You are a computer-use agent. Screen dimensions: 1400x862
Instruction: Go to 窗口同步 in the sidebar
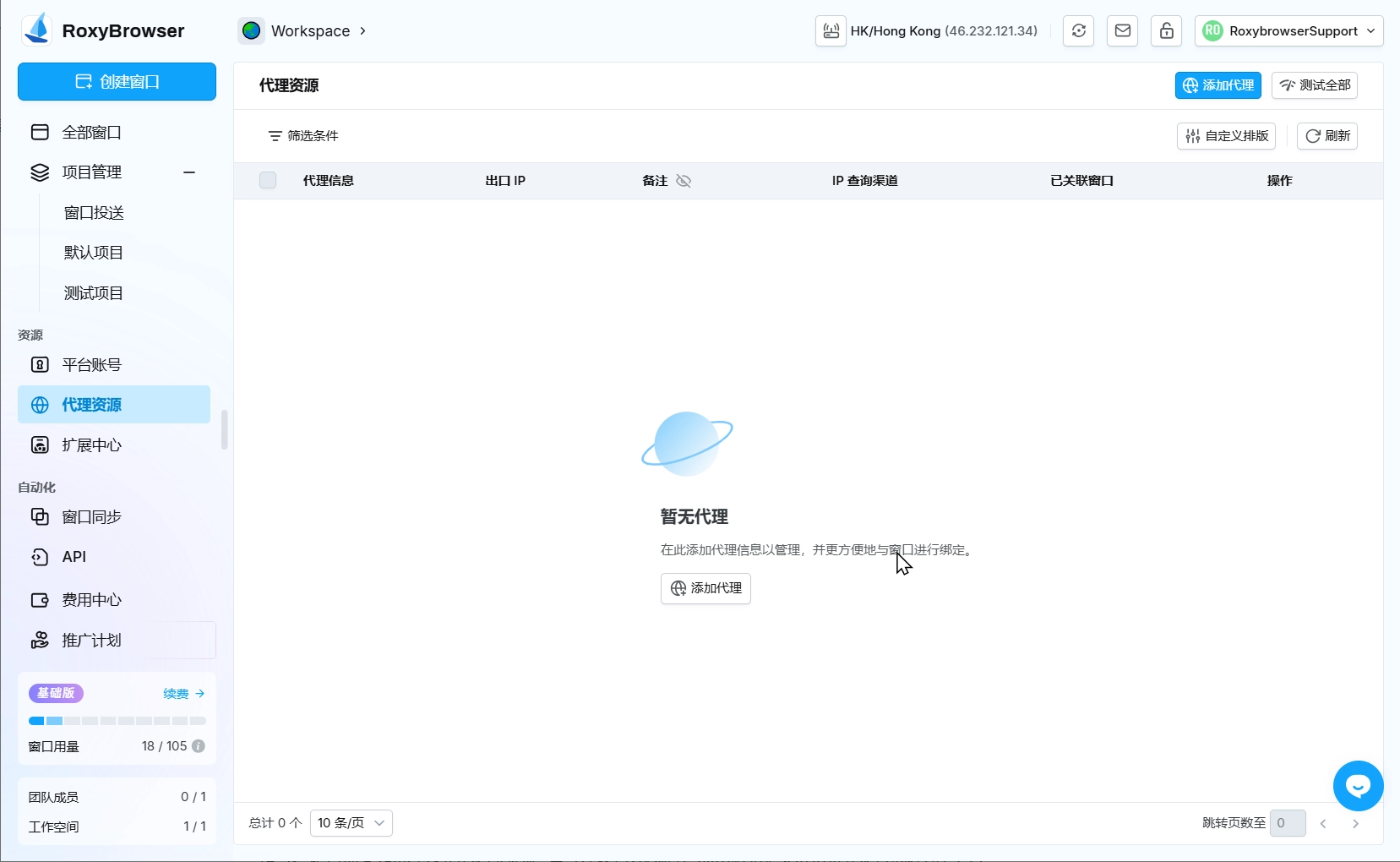(x=91, y=517)
